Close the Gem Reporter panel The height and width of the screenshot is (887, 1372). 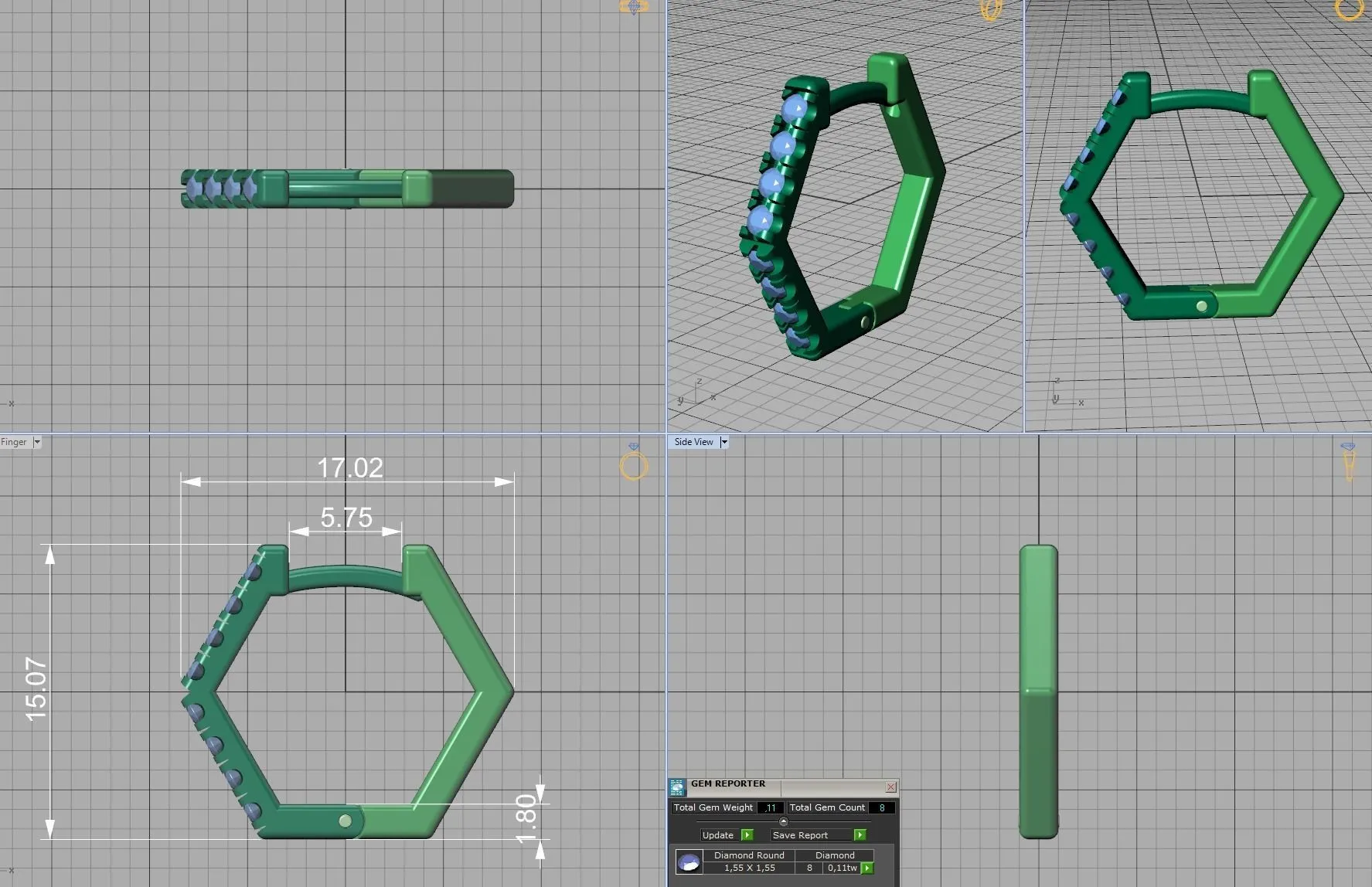point(890,787)
